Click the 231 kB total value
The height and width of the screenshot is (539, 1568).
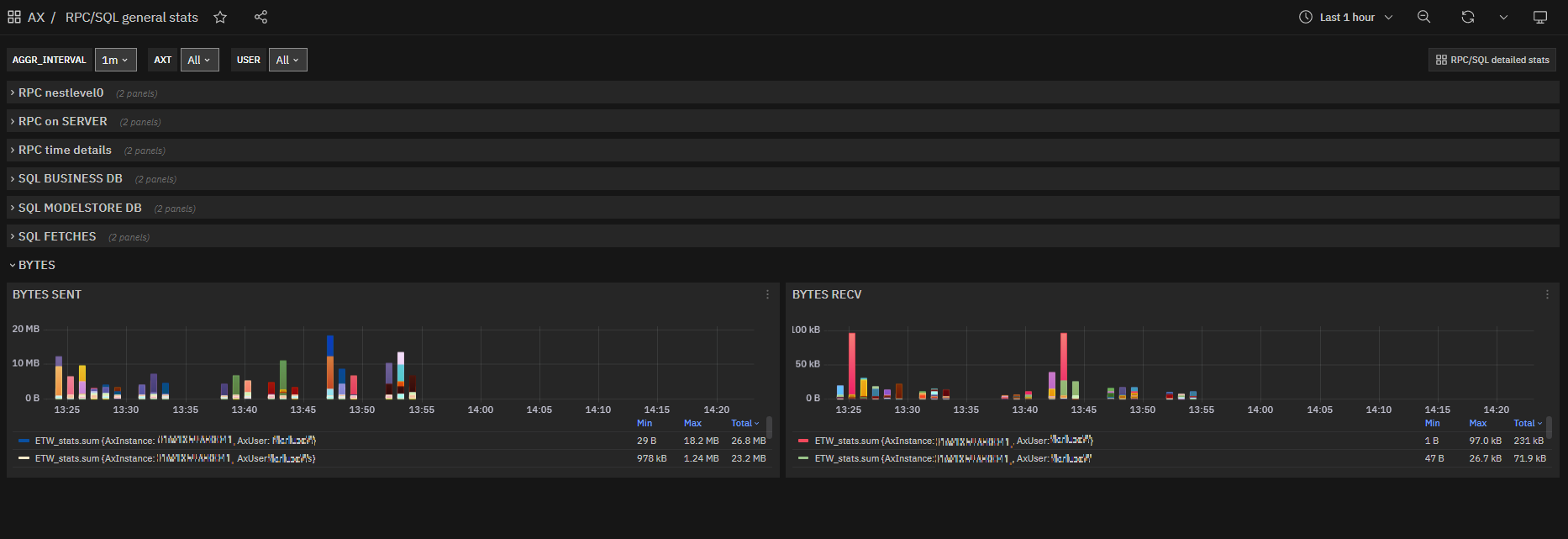click(1529, 441)
